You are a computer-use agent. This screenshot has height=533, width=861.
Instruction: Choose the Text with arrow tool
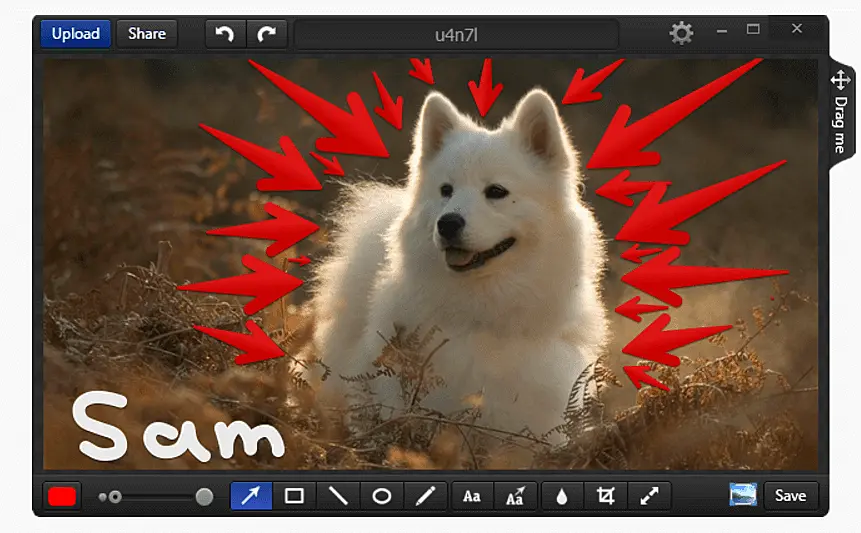pyautogui.click(x=516, y=496)
